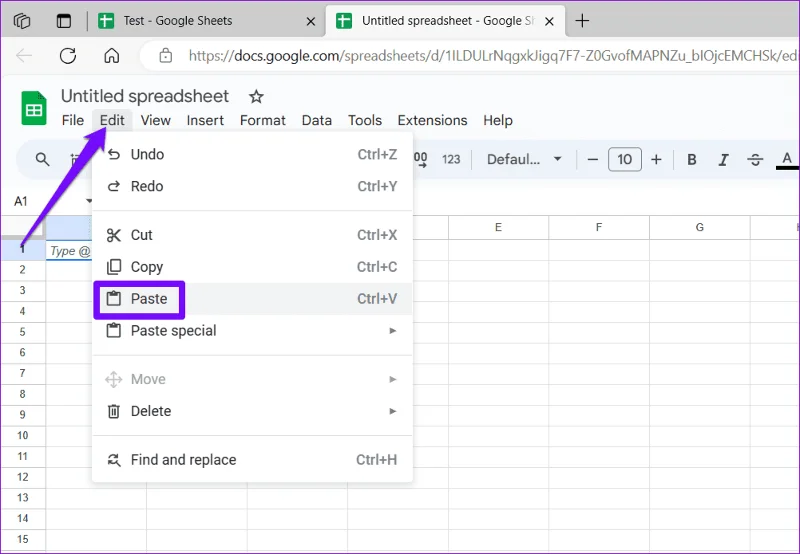Click the browser home icon

click(111, 56)
